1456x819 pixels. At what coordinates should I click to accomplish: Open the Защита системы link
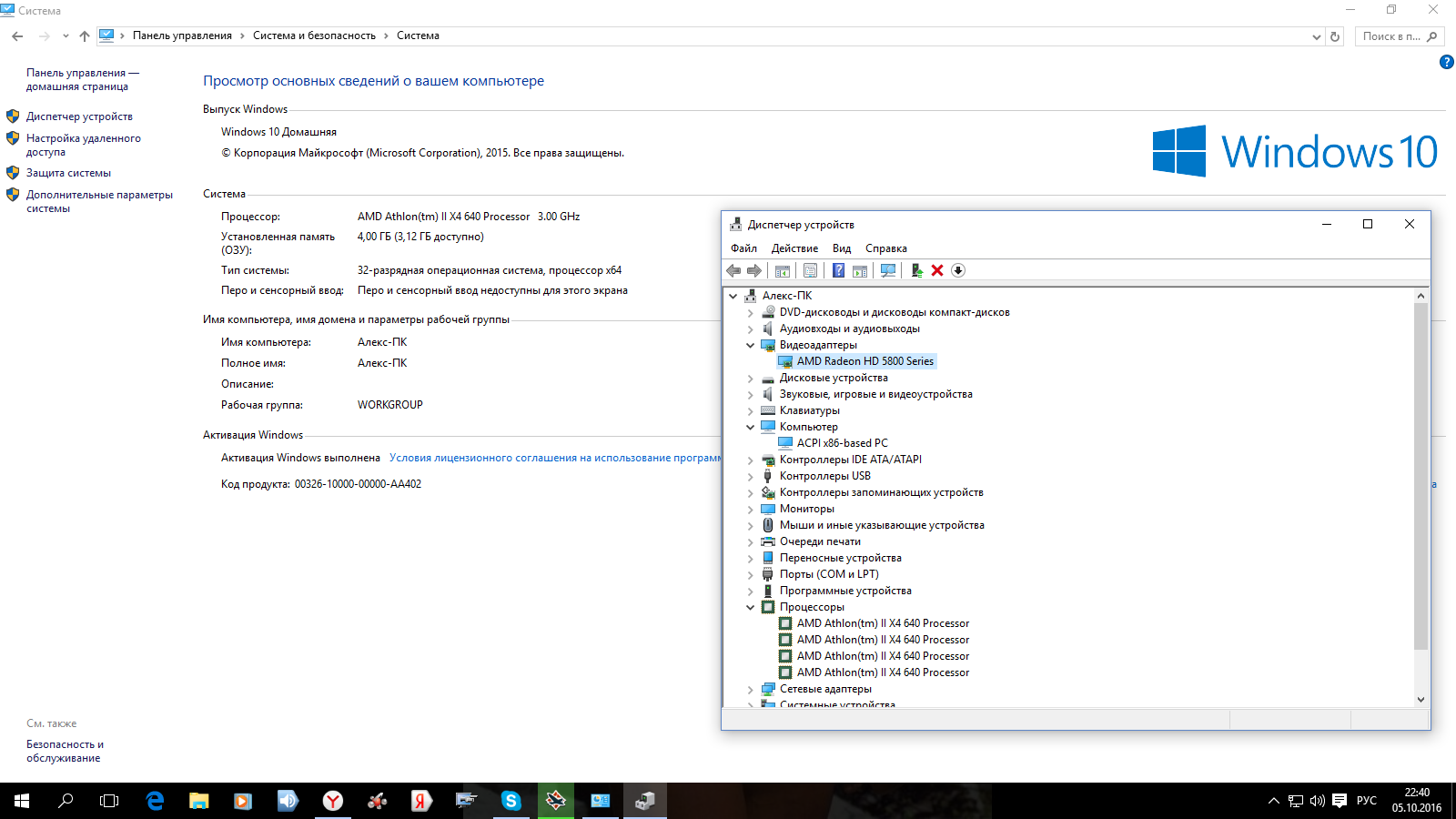click(68, 173)
